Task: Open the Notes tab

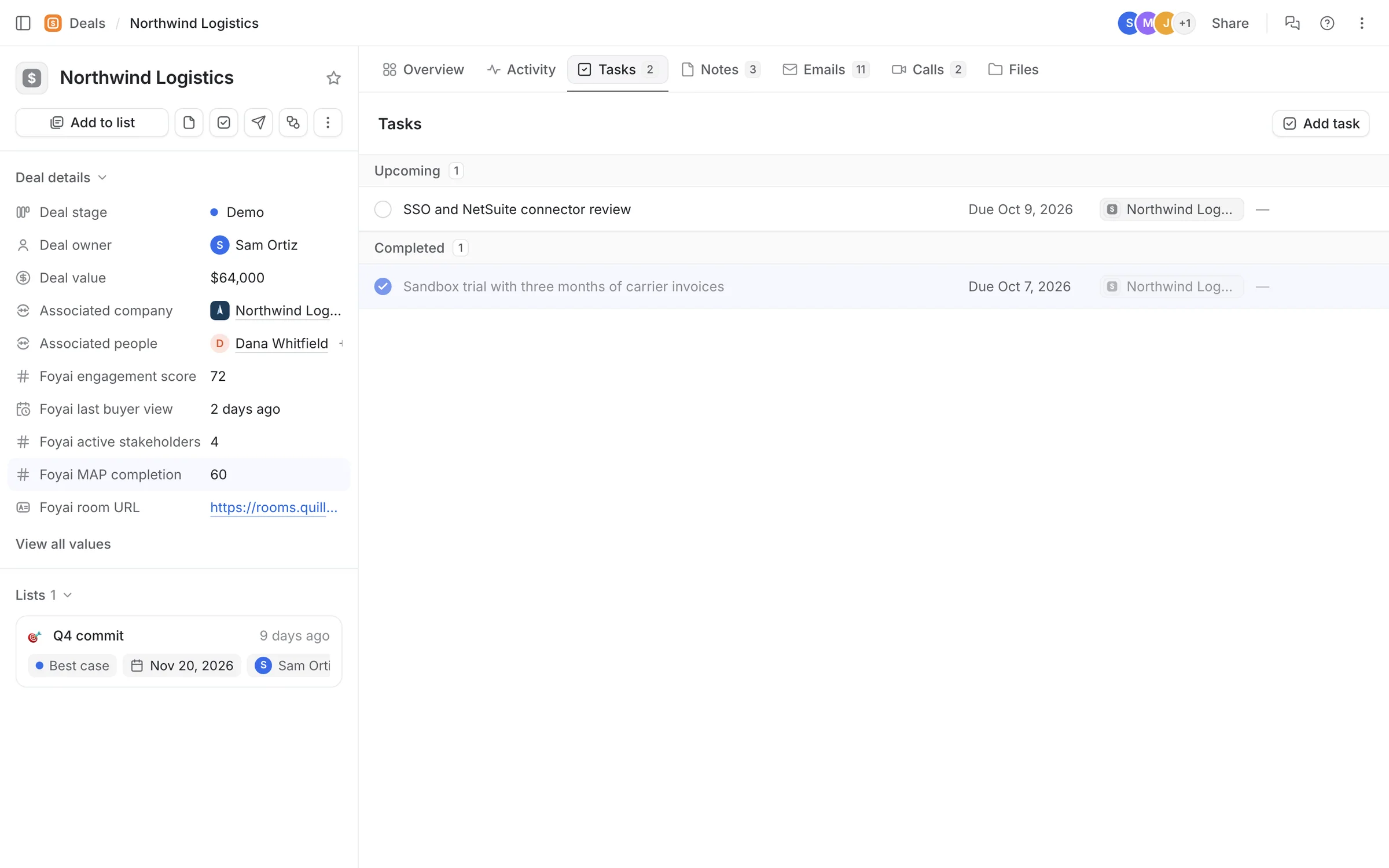Action: 721,69
